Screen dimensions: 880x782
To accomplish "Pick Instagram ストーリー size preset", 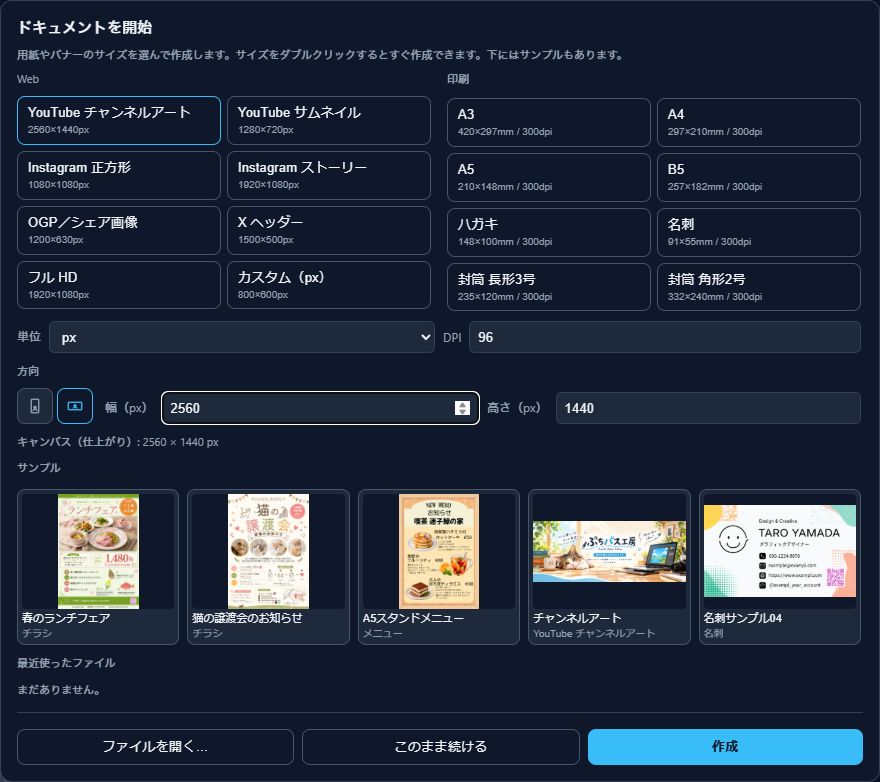I will tap(329, 176).
